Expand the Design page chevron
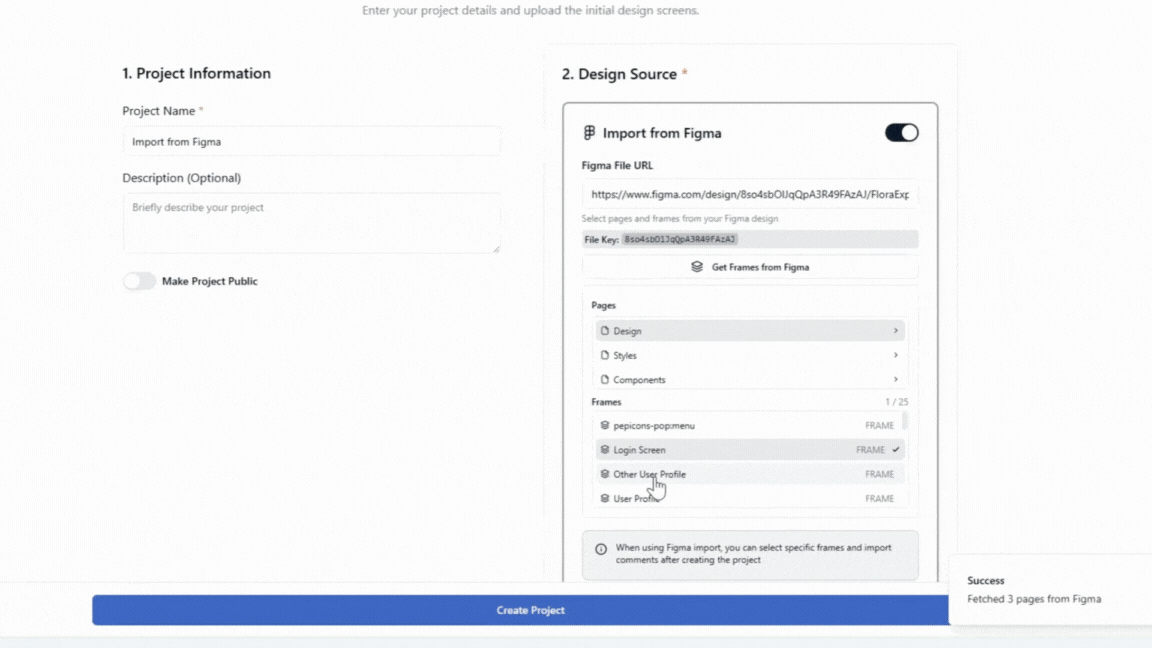The width and height of the screenshot is (1152, 648). [895, 331]
